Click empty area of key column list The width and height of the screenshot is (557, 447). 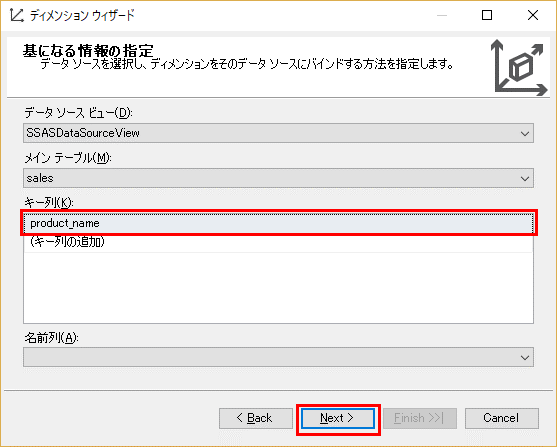pyautogui.click(x=279, y=288)
